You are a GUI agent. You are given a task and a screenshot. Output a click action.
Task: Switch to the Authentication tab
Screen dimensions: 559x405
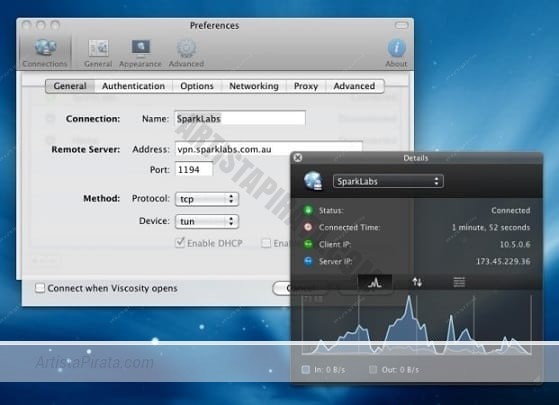tap(134, 86)
